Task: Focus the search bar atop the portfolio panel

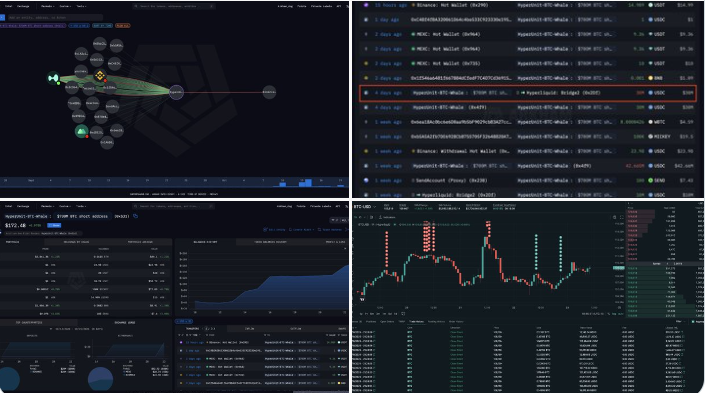Action: point(174,206)
